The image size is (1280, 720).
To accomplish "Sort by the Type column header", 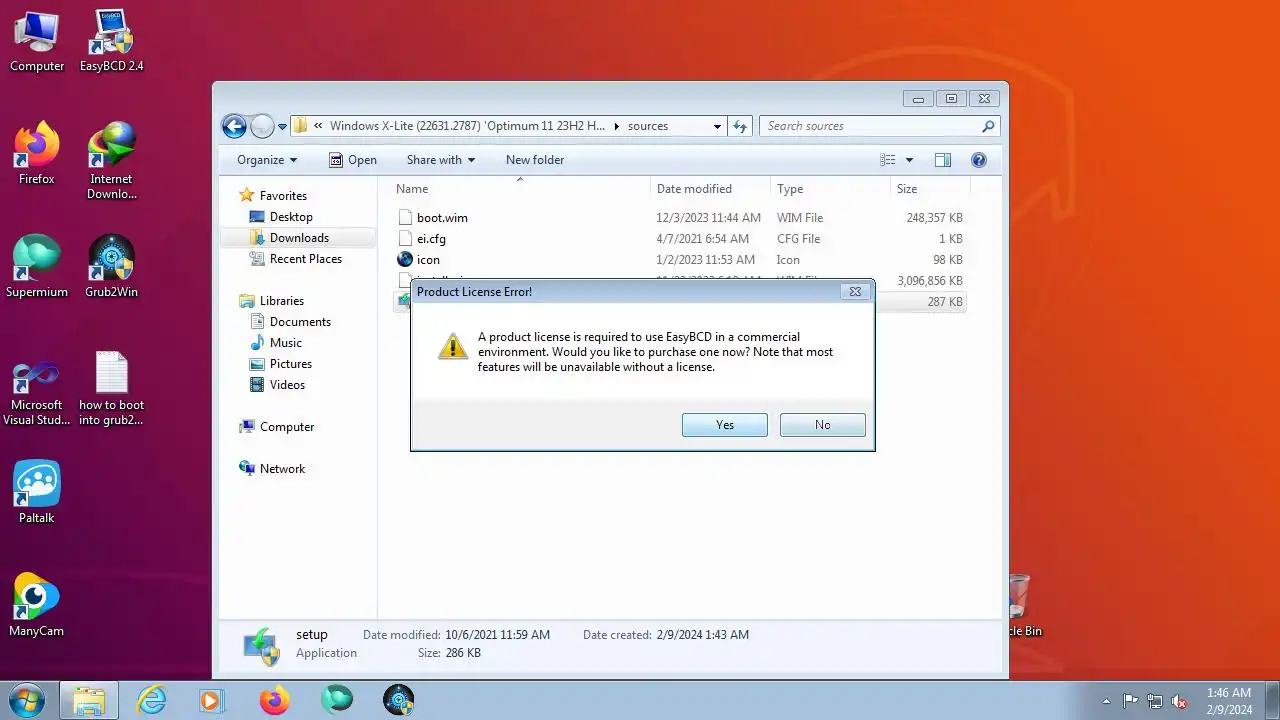I will pyautogui.click(x=830, y=189).
